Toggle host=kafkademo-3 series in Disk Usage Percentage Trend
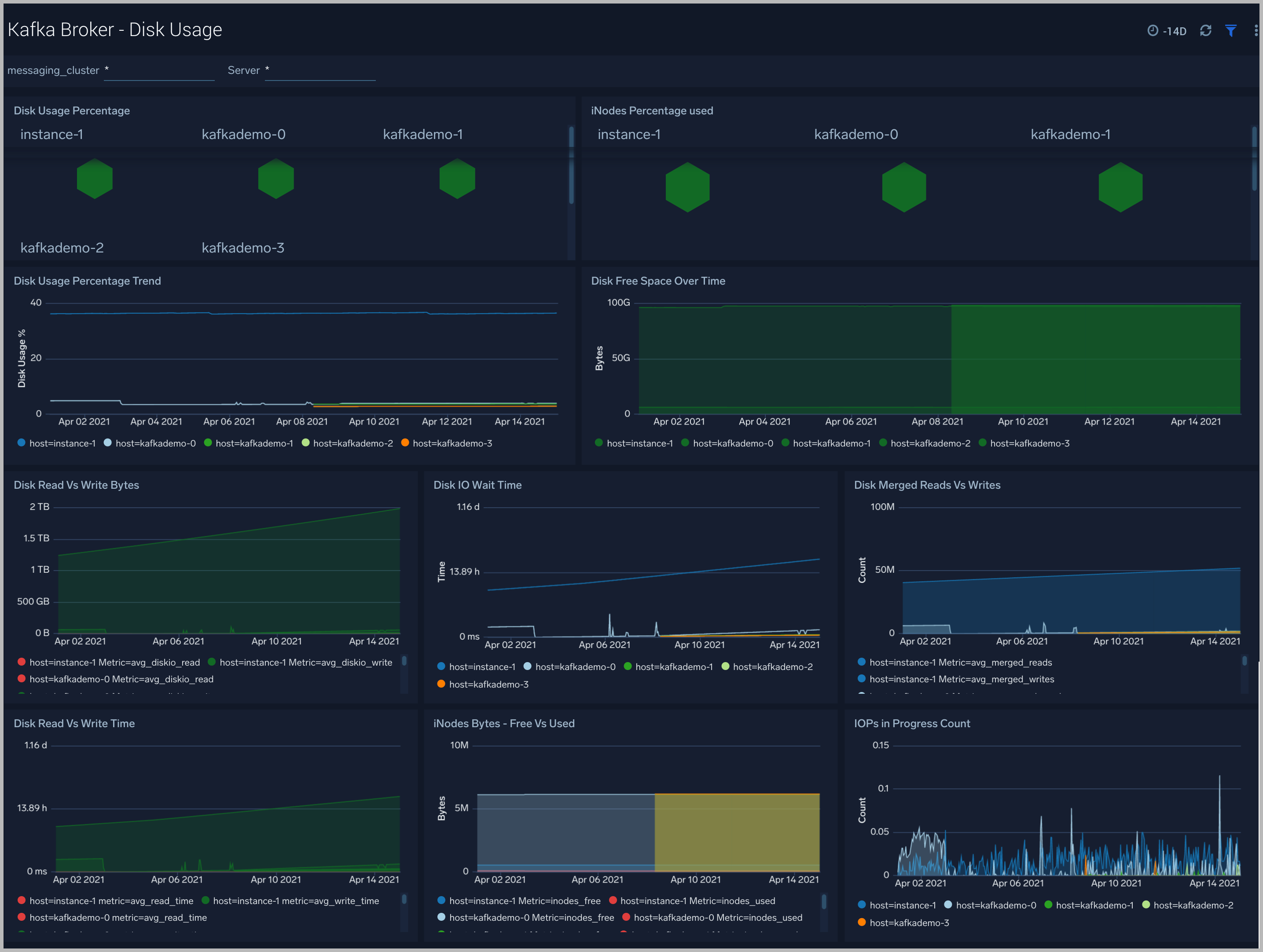1263x952 pixels. coord(452,443)
